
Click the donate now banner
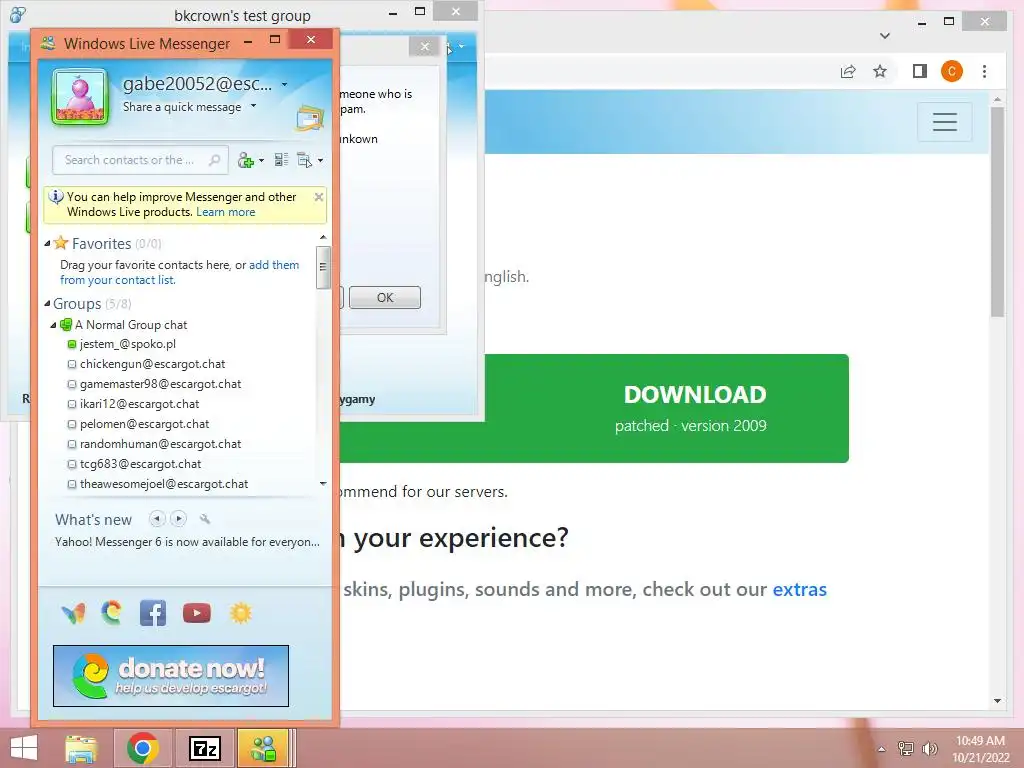171,676
